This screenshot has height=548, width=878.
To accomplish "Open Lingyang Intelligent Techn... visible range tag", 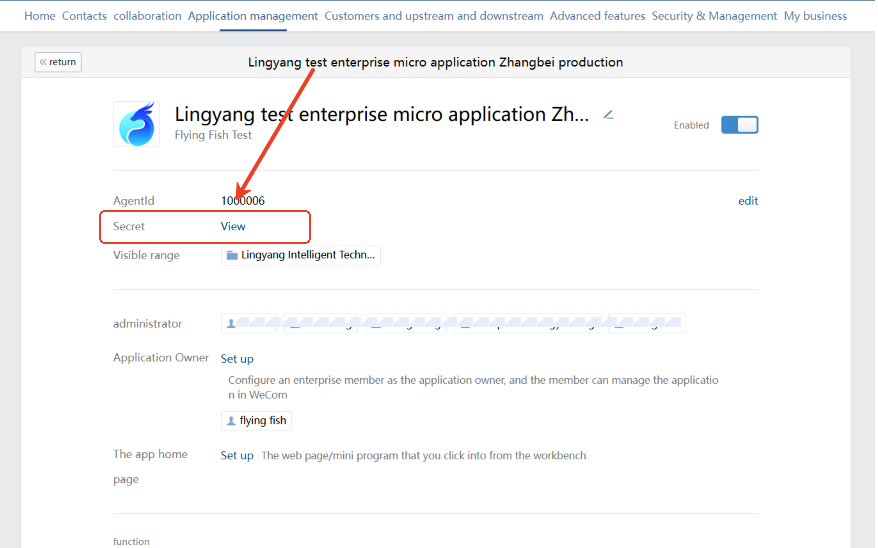I will click(301, 255).
